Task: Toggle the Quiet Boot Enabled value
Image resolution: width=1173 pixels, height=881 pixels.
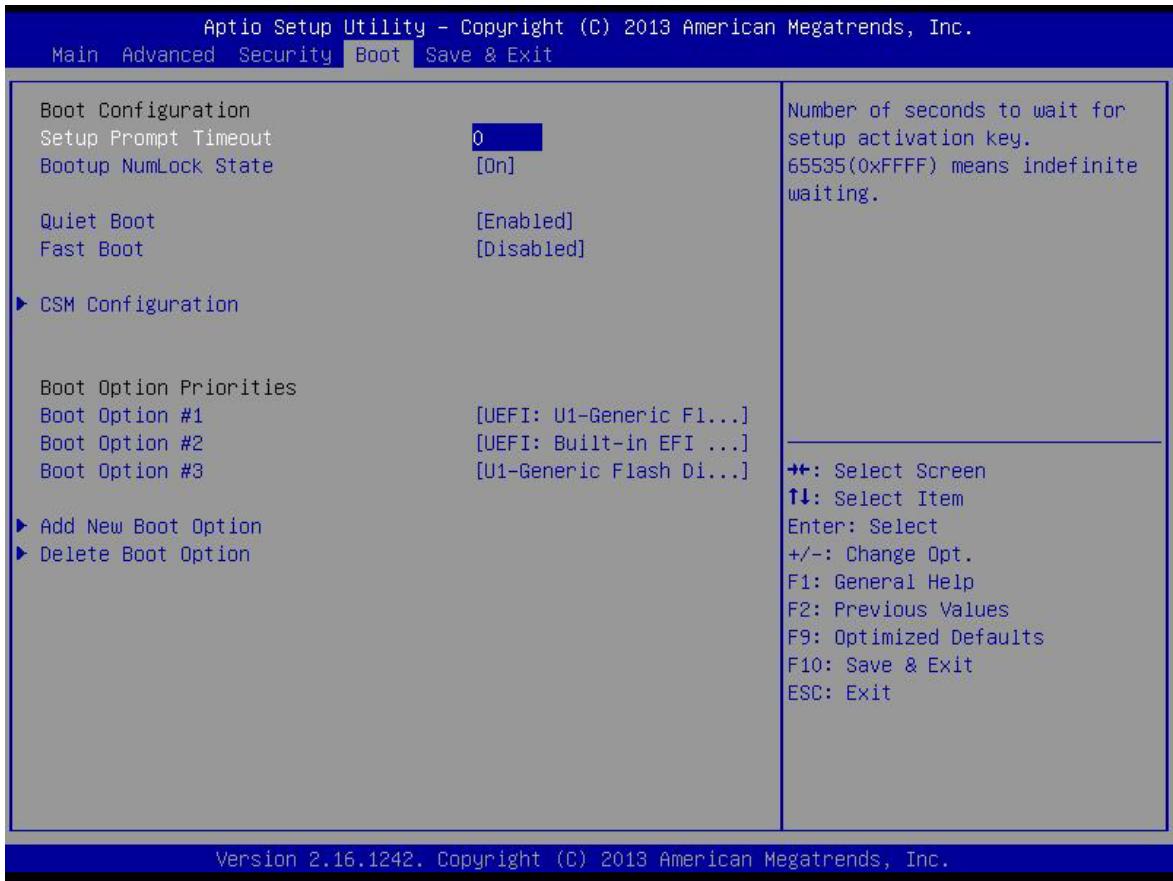Action: (x=524, y=221)
